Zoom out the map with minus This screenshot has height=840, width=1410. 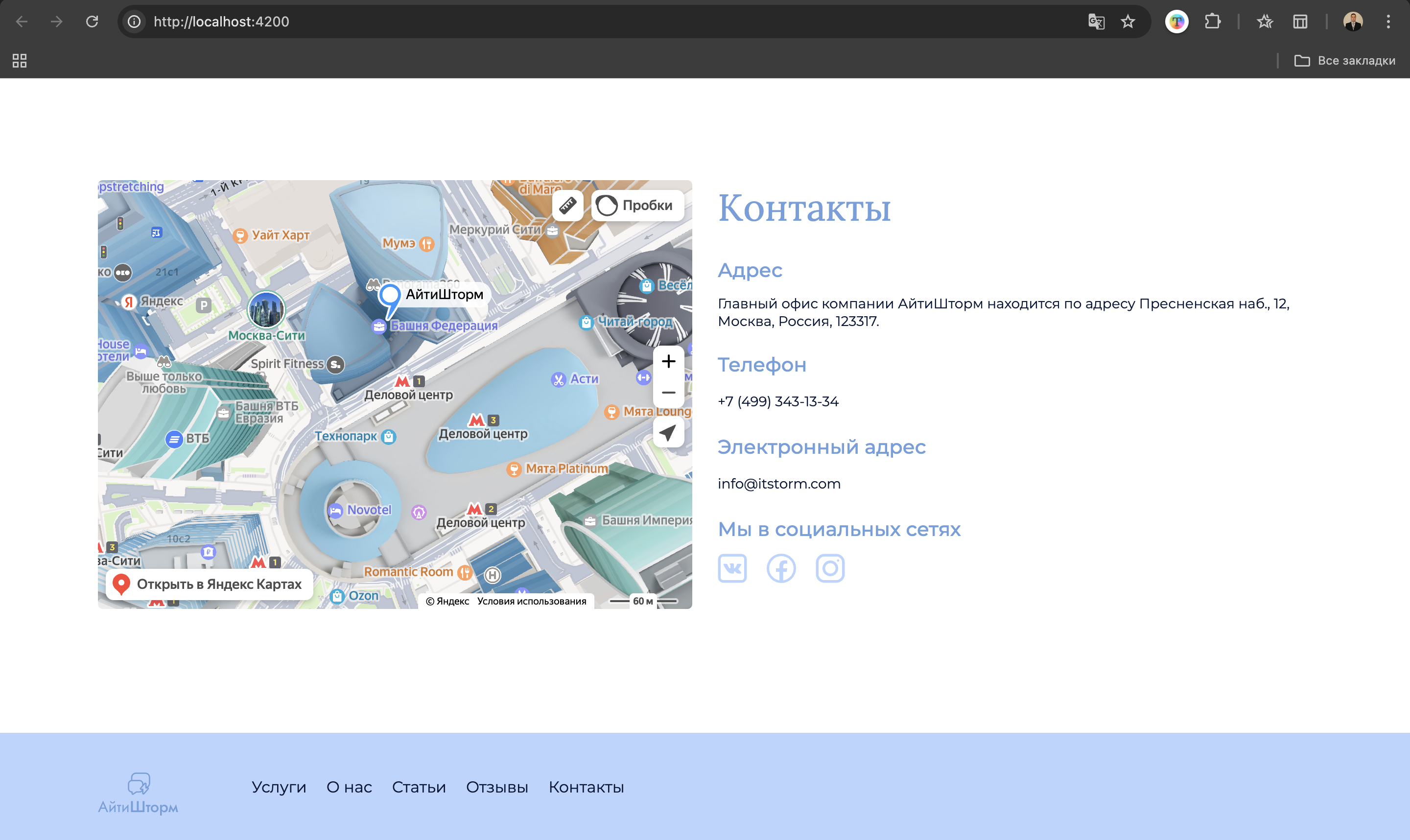(x=668, y=392)
